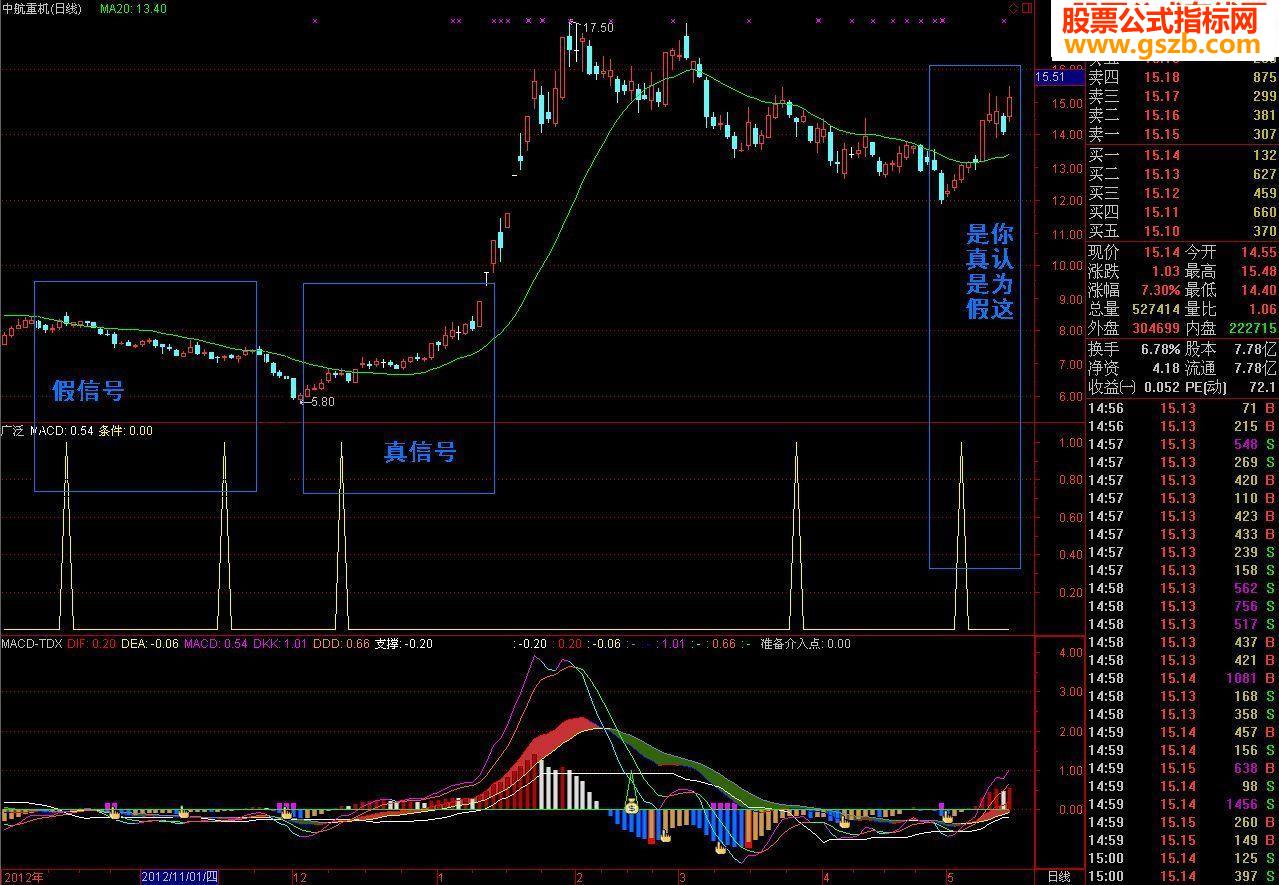
Task: Select the 买三 15.12 bid row
Action: [x=1183, y=194]
